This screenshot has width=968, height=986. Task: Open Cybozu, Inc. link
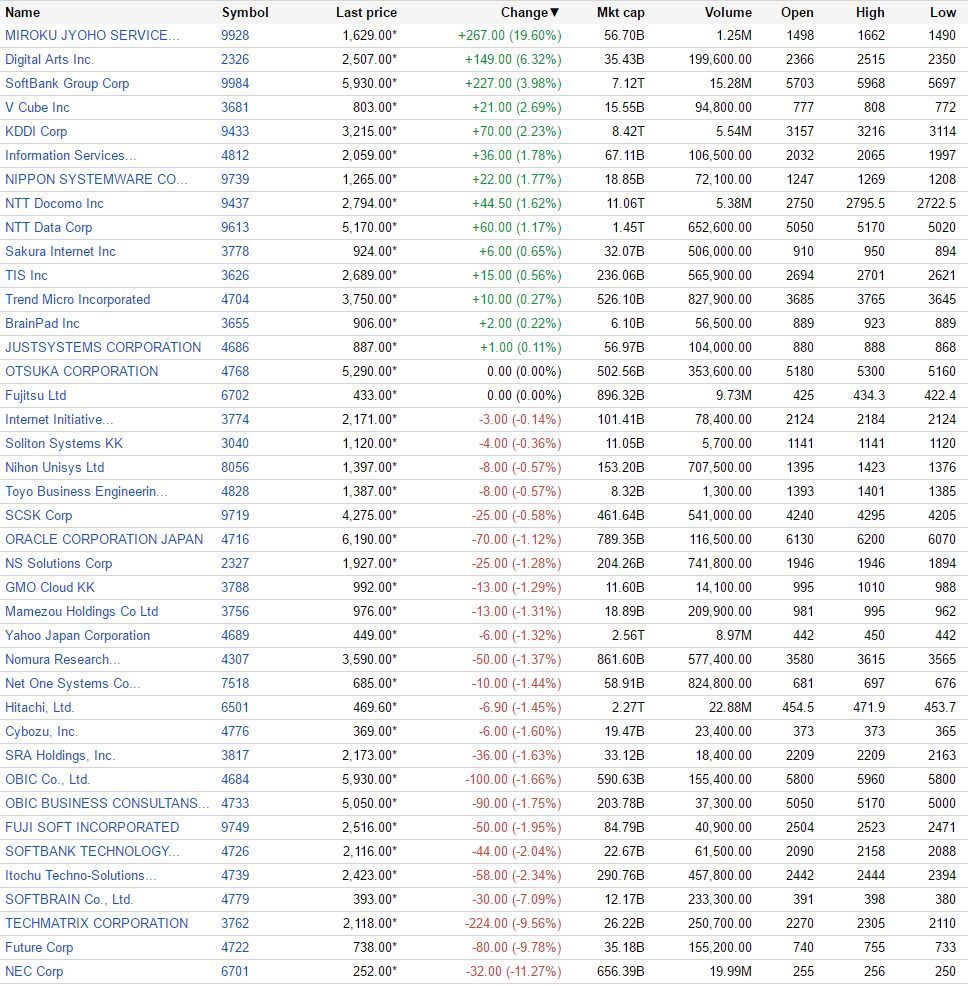[42, 731]
